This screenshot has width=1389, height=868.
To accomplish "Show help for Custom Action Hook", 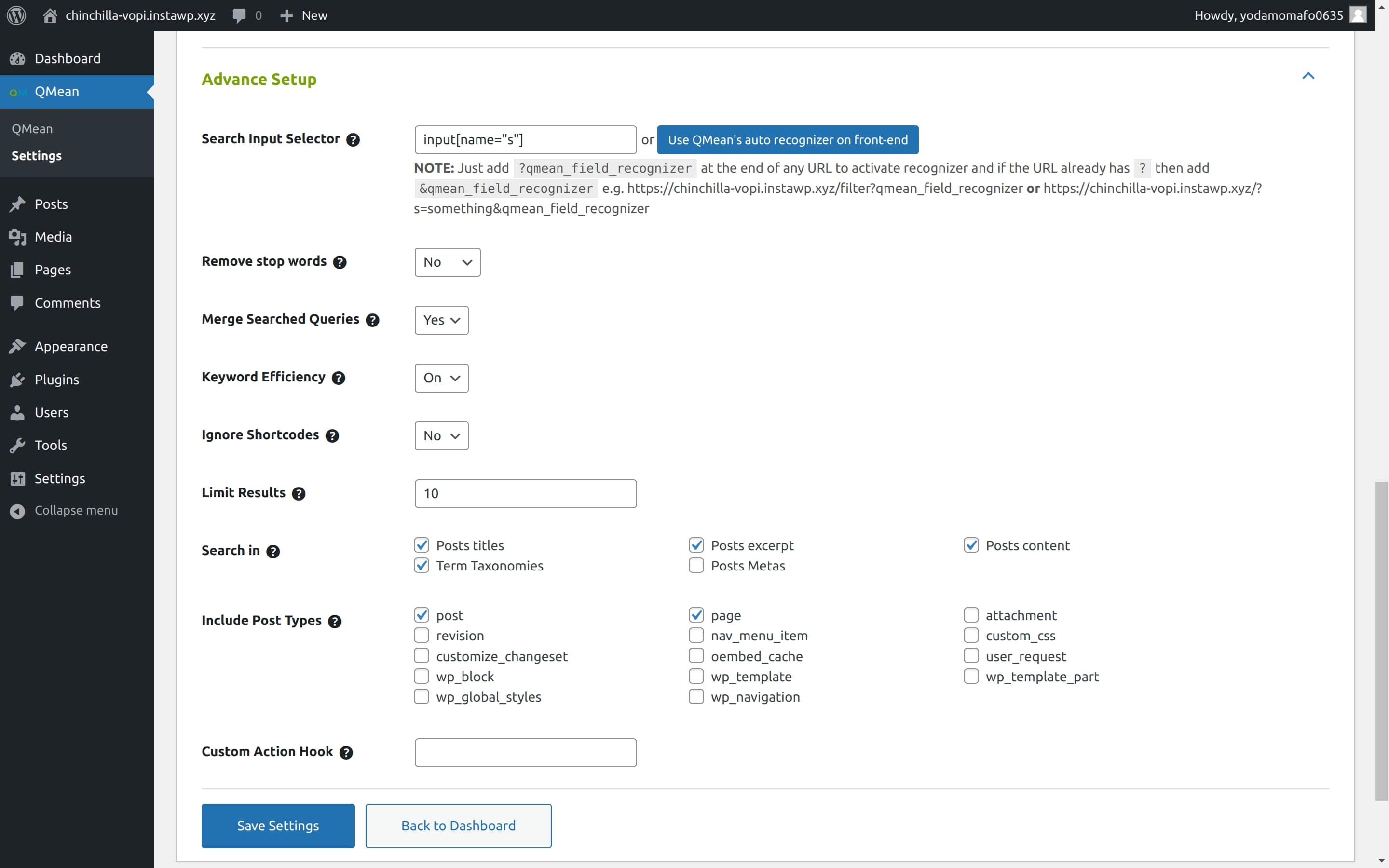I will click(346, 753).
